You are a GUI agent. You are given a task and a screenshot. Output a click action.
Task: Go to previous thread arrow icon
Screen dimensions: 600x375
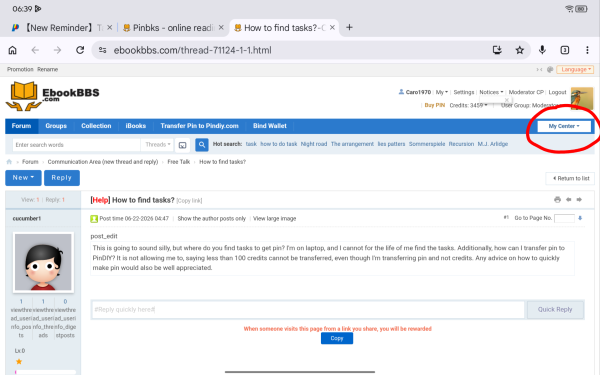coord(569,199)
